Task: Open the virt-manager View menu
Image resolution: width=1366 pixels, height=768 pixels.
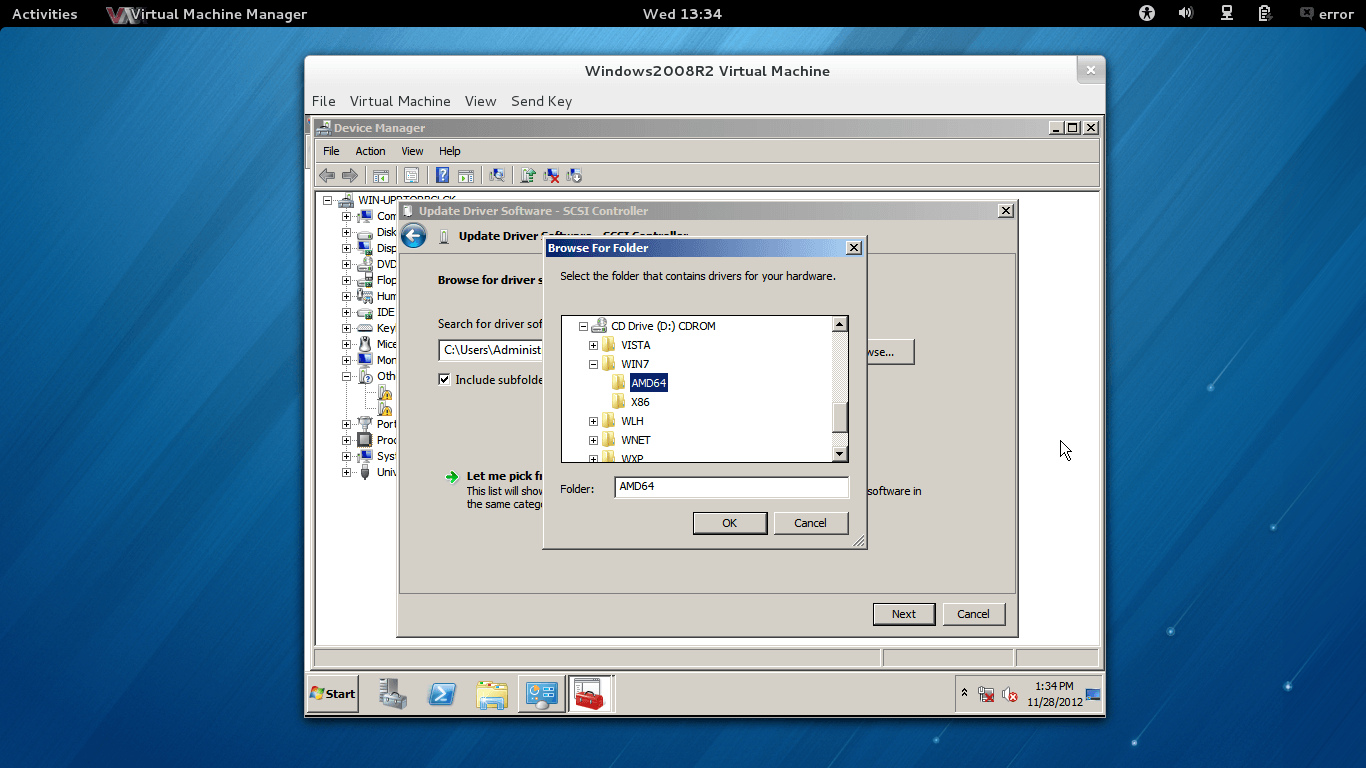Action: (x=480, y=101)
